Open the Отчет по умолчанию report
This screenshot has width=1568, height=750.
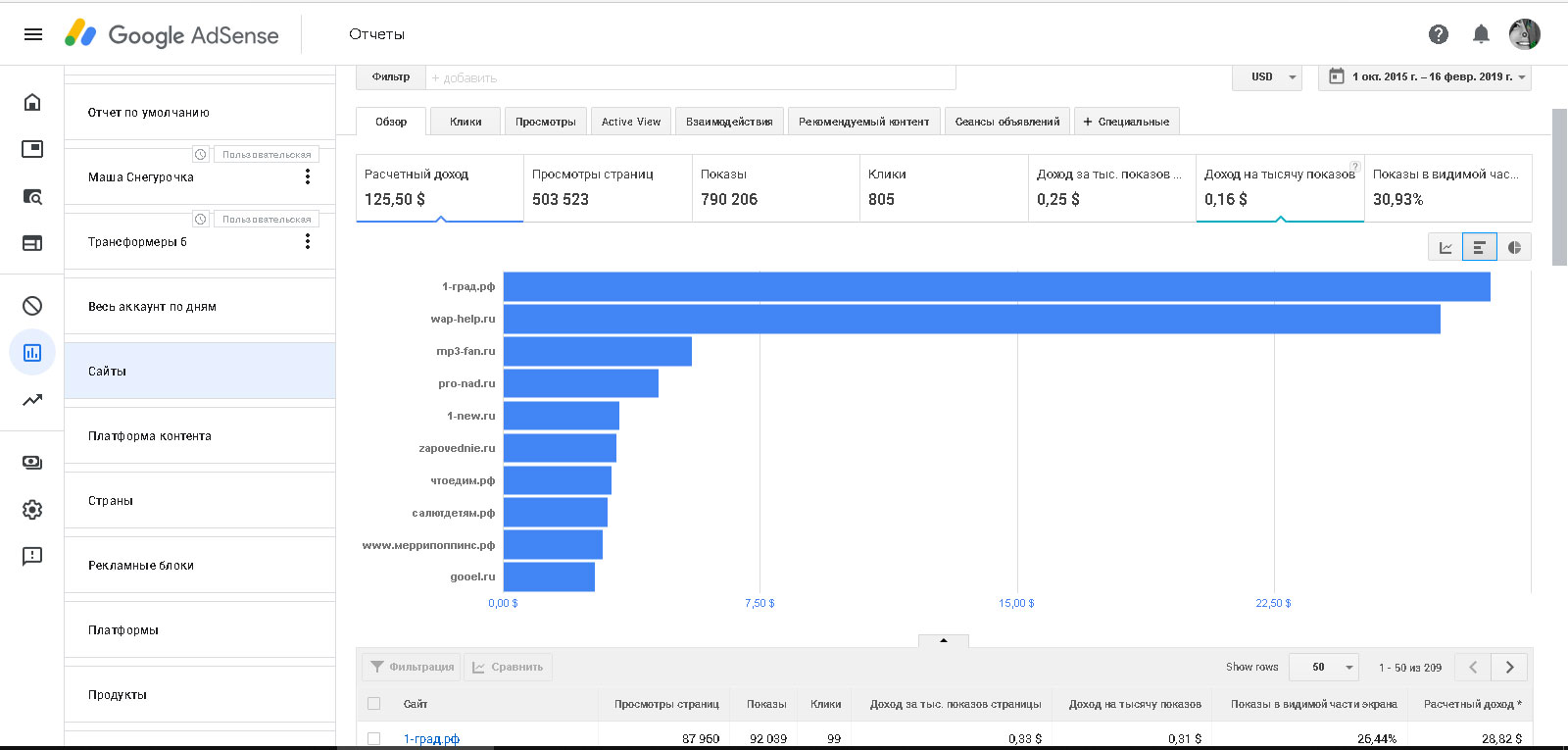click(x=200, y=112)
